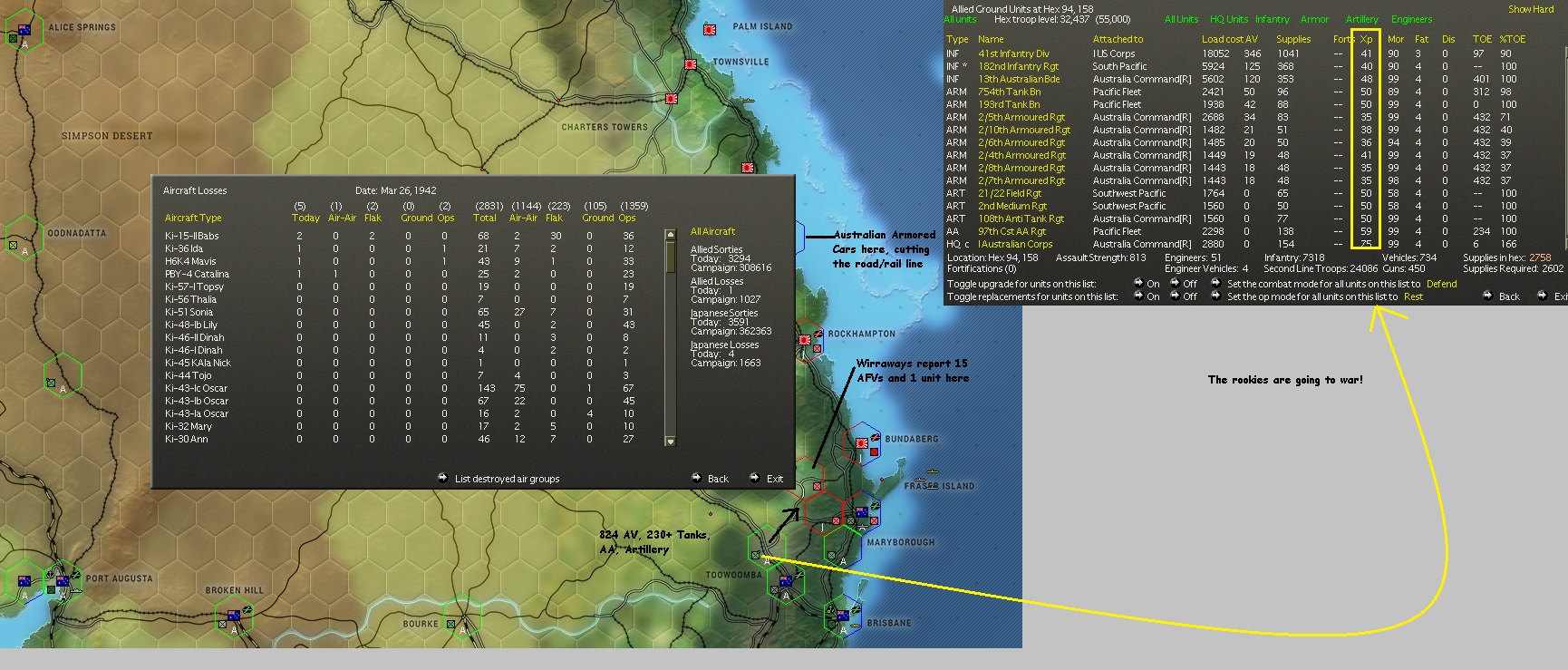Click the Aircraft Losses scrollbar thumb
This screenshot has height=670, width=1568.
(671, 256)
